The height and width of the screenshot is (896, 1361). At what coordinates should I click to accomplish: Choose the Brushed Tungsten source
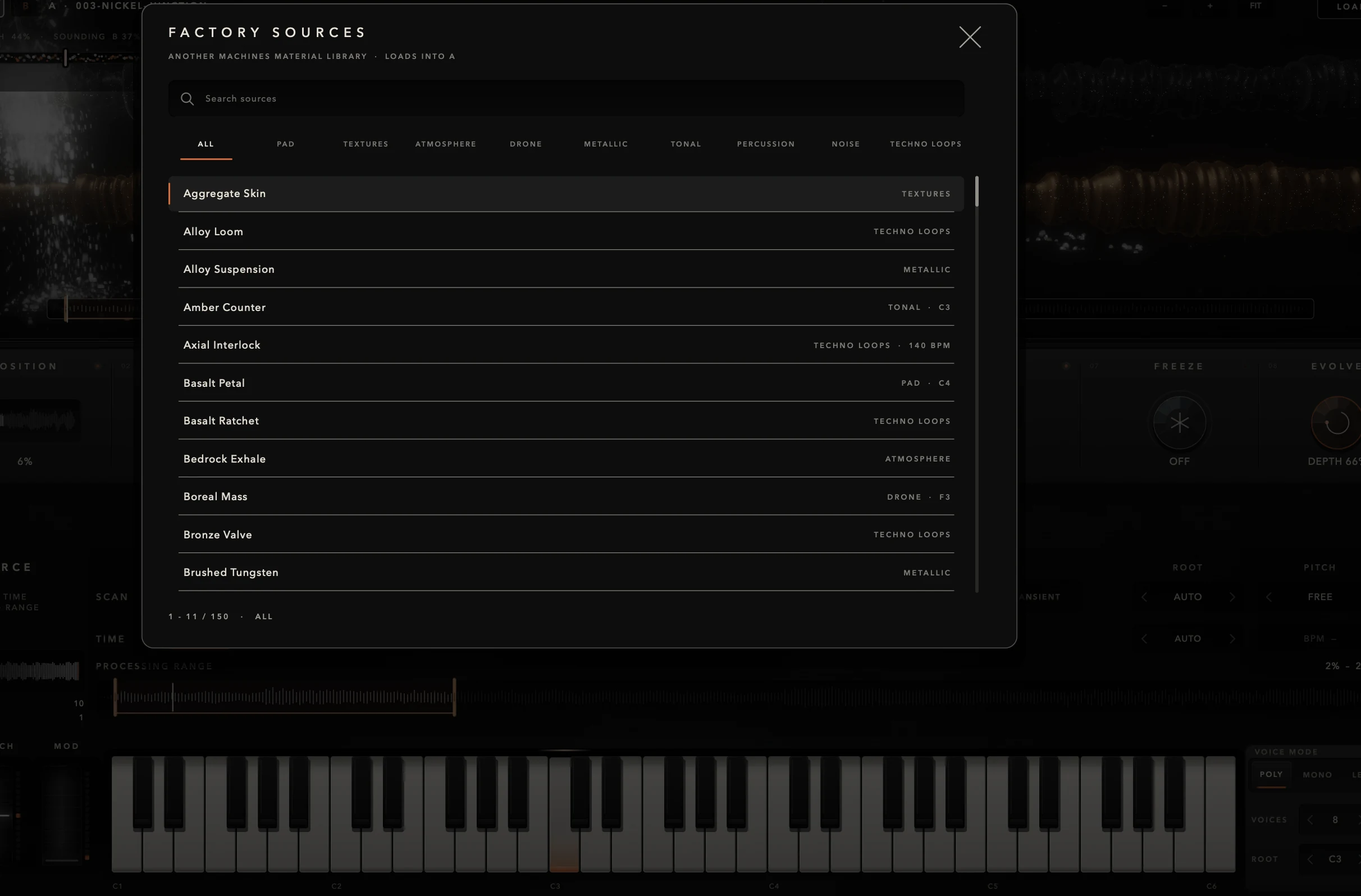click(x=566, y=573)
